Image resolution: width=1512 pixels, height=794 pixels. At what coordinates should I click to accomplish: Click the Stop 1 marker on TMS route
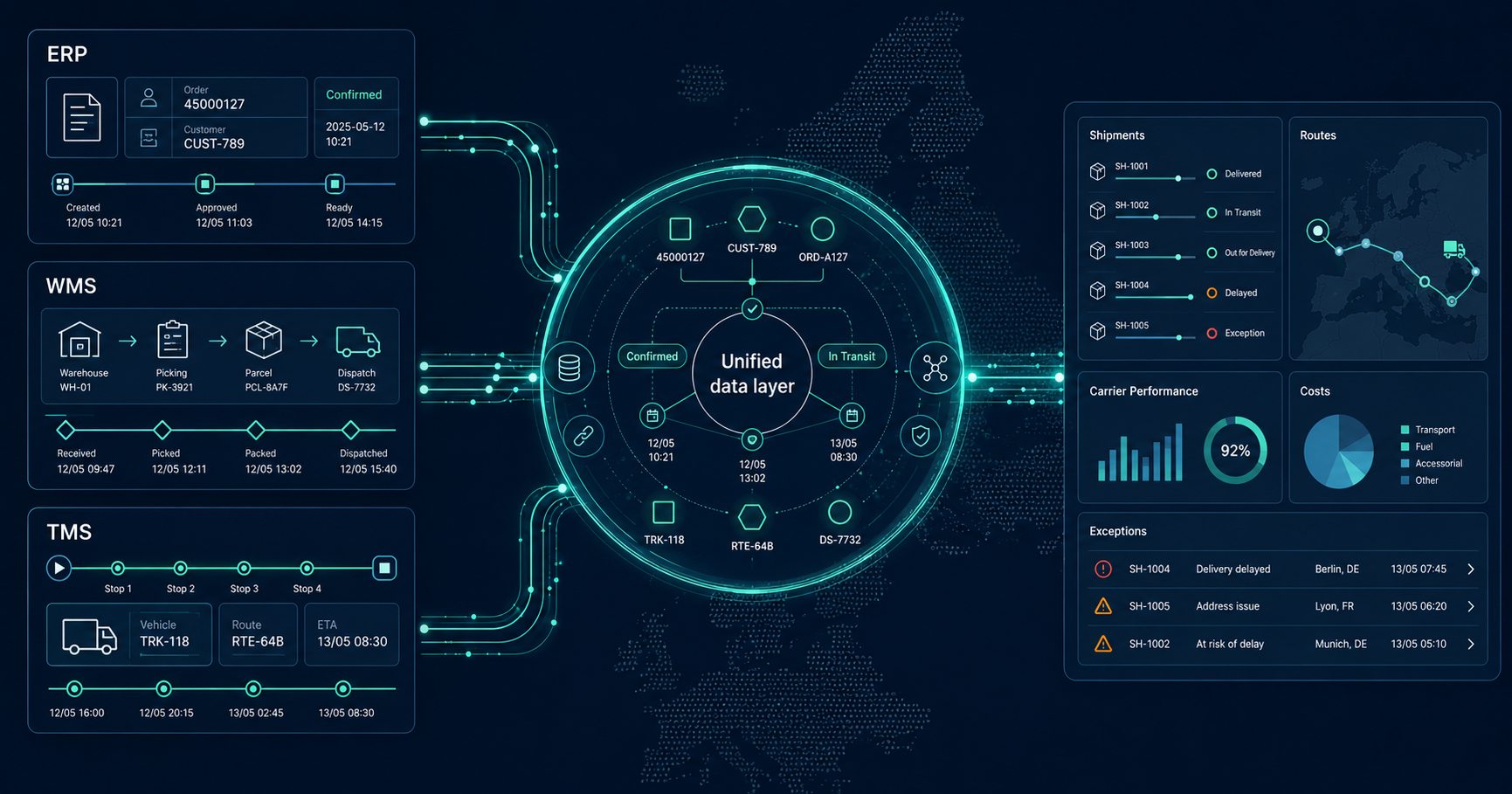(x=118, y=568)
